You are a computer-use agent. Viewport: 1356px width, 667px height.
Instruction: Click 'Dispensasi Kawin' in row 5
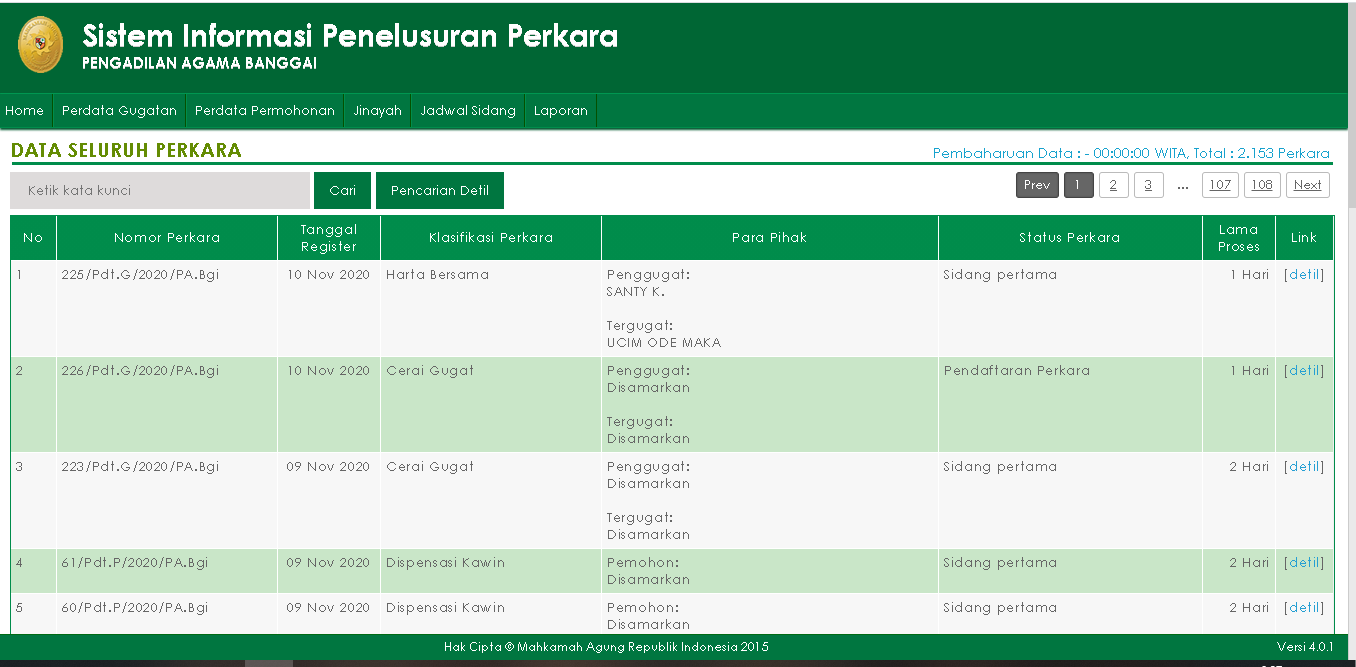point(445,607)
